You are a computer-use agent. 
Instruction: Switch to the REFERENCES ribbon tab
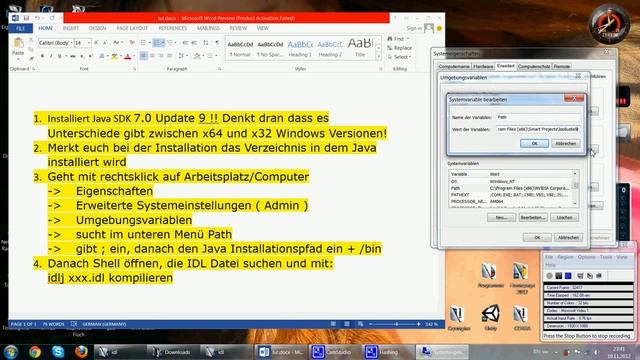pyautogui.click(x=172, y=28)
